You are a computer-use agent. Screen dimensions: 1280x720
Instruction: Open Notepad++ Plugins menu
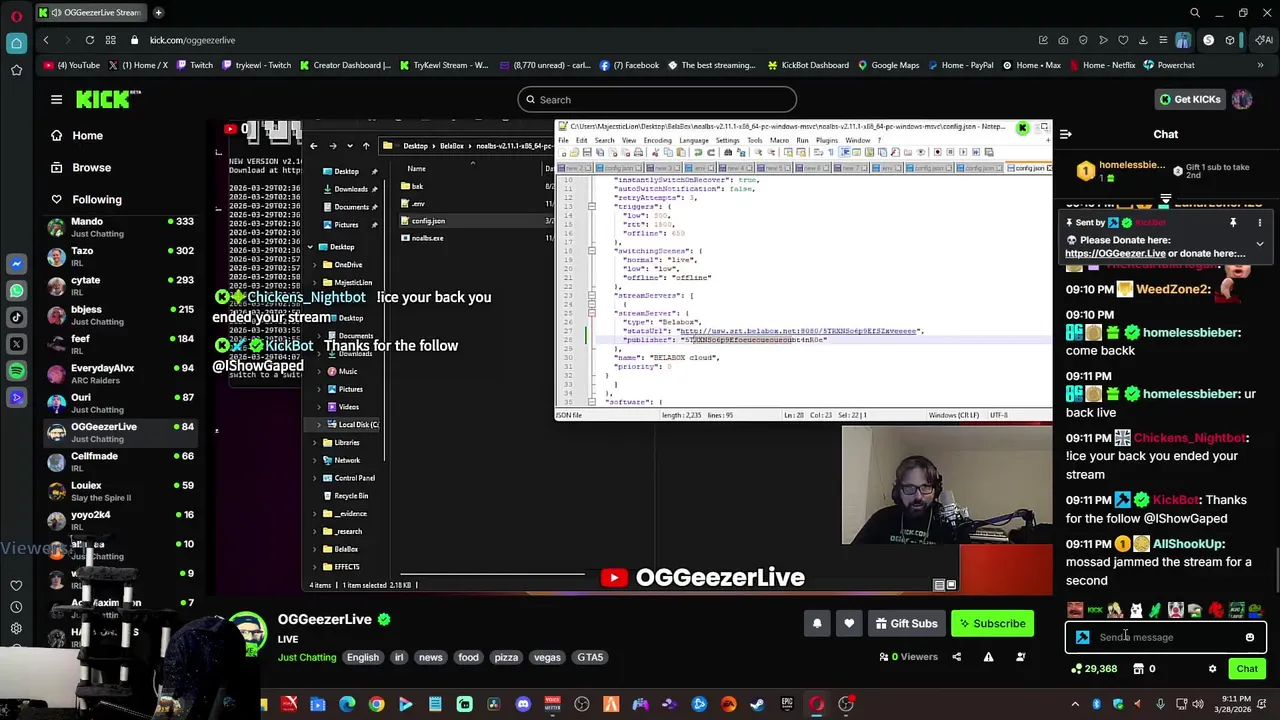[826, 140]
